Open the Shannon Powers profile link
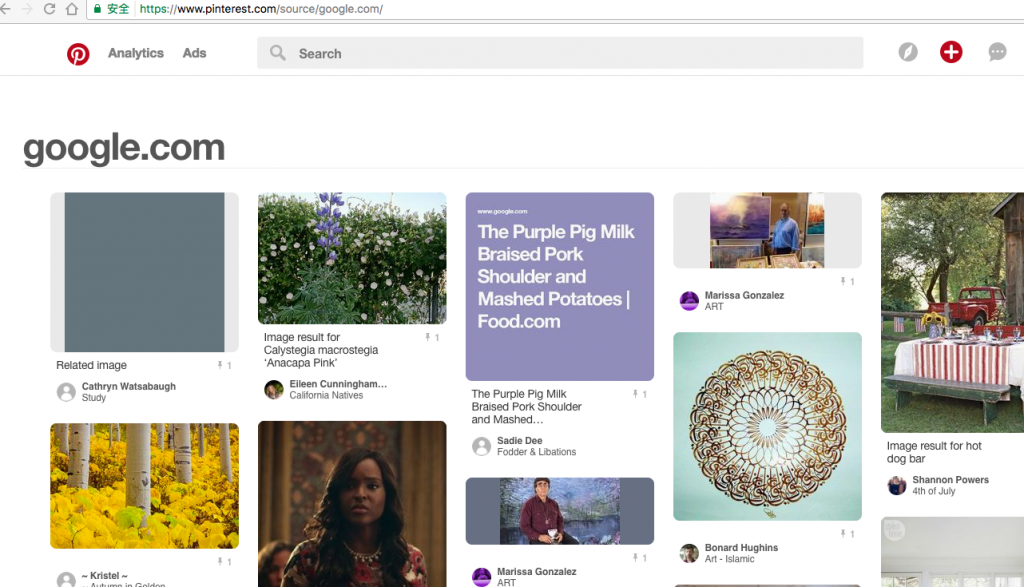 pos(951,480)
